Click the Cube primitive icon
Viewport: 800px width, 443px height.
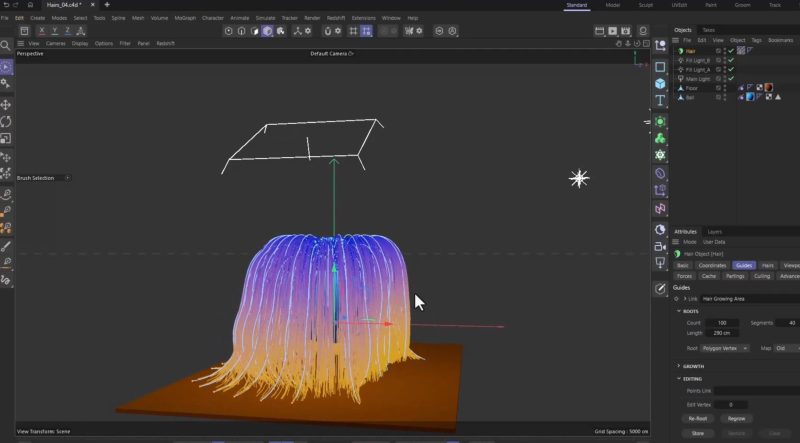660,84
